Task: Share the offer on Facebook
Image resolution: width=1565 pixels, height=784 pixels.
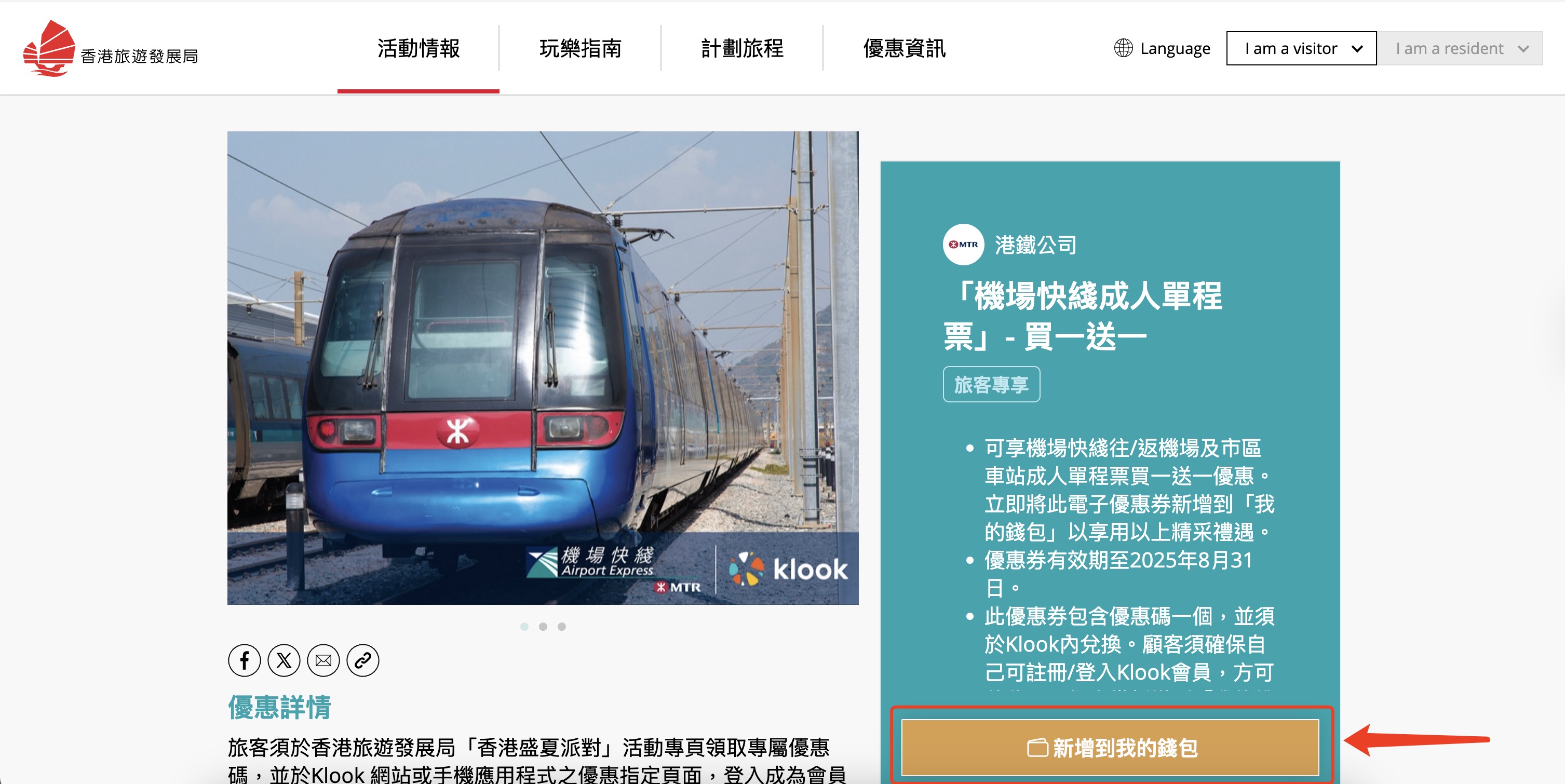Action: click(x=244, y=660)
